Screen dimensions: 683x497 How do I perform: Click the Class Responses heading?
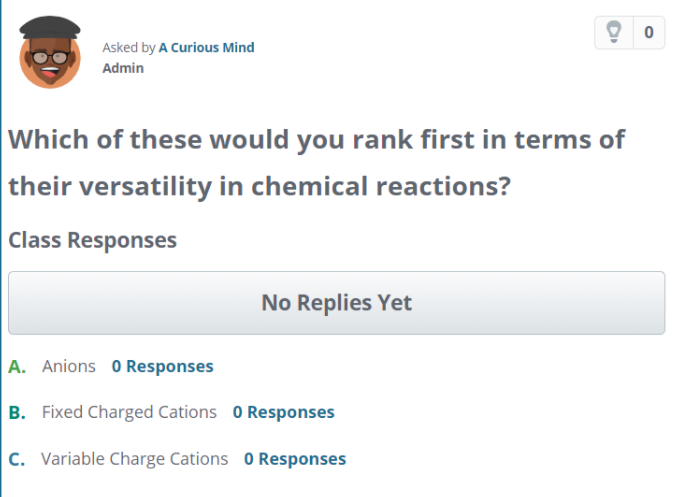(x=92, y=240)
